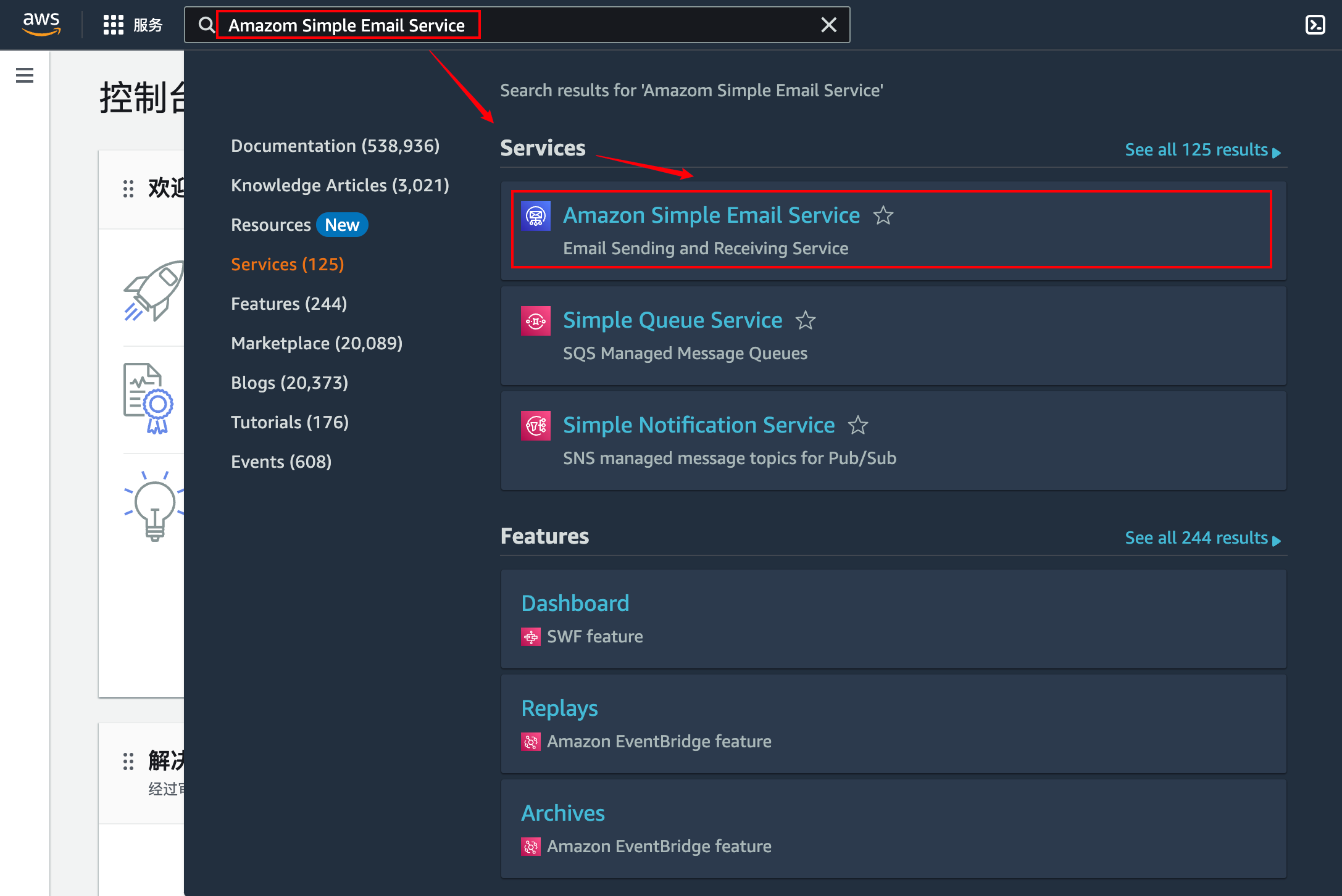Viewport: 1342px width, 896px height.
Task: Click 'Amazon EventBridge feature' under Archives
Action: pyautogui.click(x=659, y=846)
